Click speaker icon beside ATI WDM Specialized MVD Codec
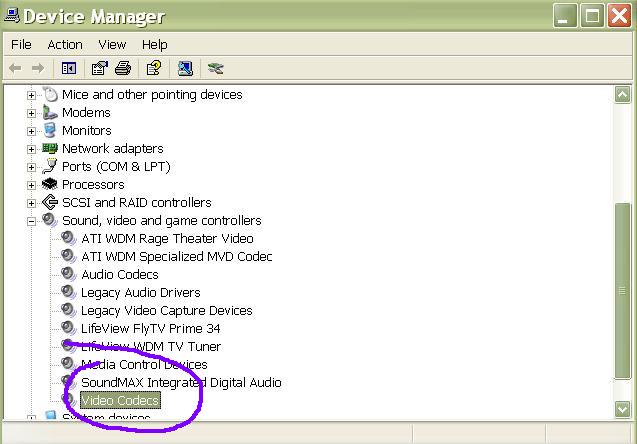The height and width of the screenshot is (444, 637). point(69,256)
